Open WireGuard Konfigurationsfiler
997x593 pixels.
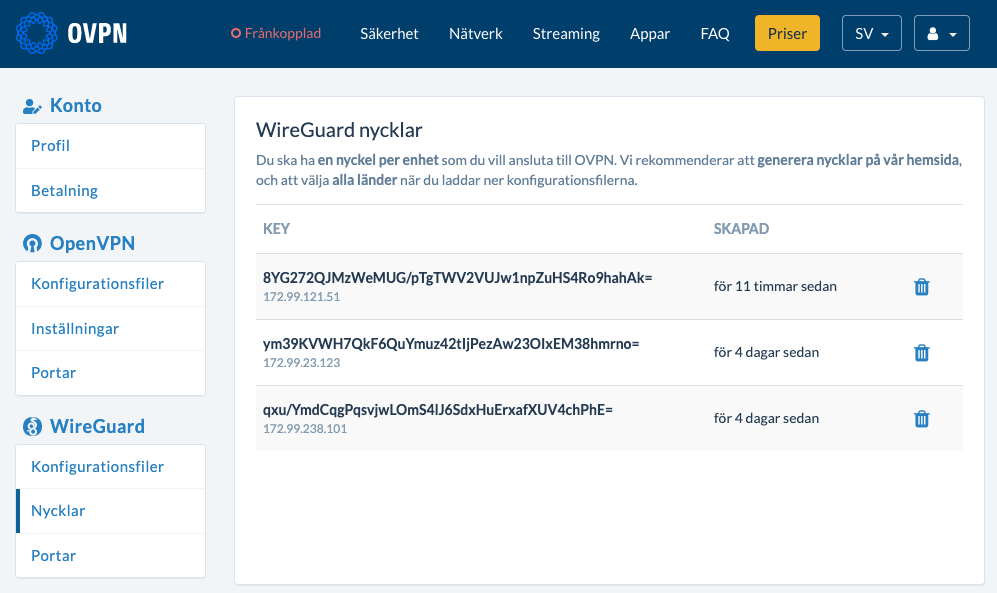111,467
